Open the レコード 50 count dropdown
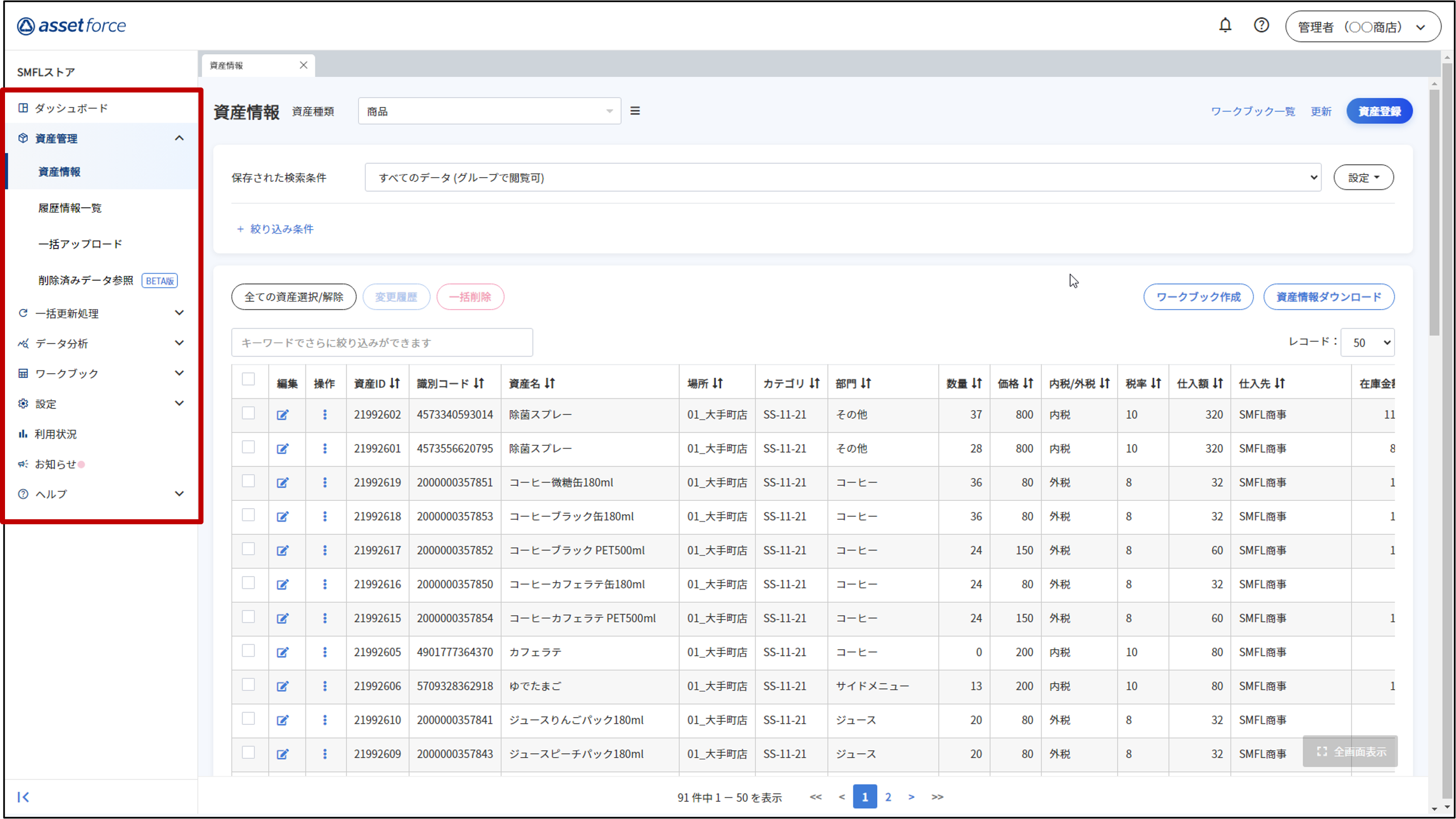 pyautogui.click(x=1367, y=342)
